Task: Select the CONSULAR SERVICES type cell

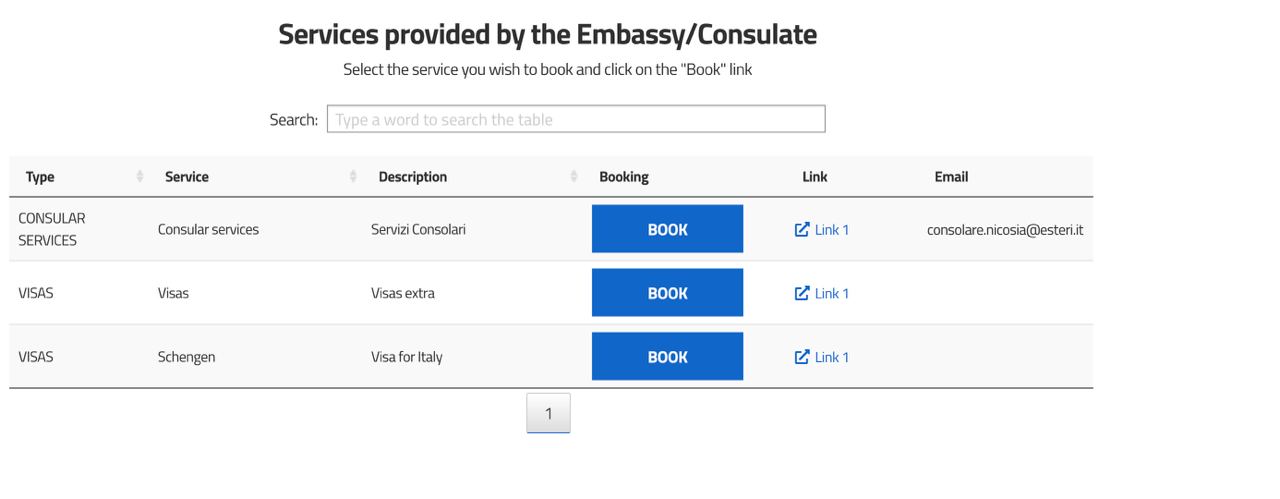Action: tap(52, 229)
